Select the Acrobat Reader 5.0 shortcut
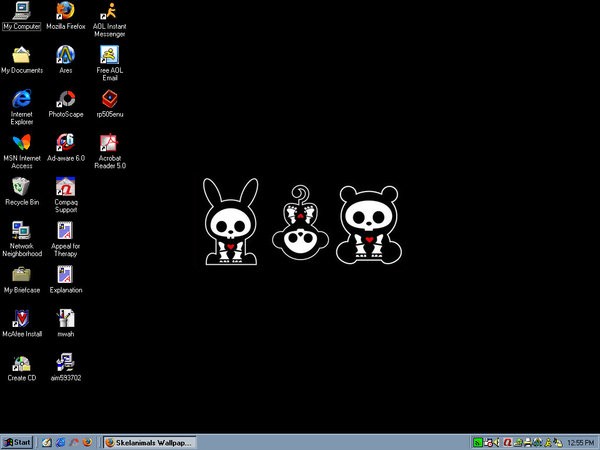Viewport: 600px width, 450px height. 109,151
